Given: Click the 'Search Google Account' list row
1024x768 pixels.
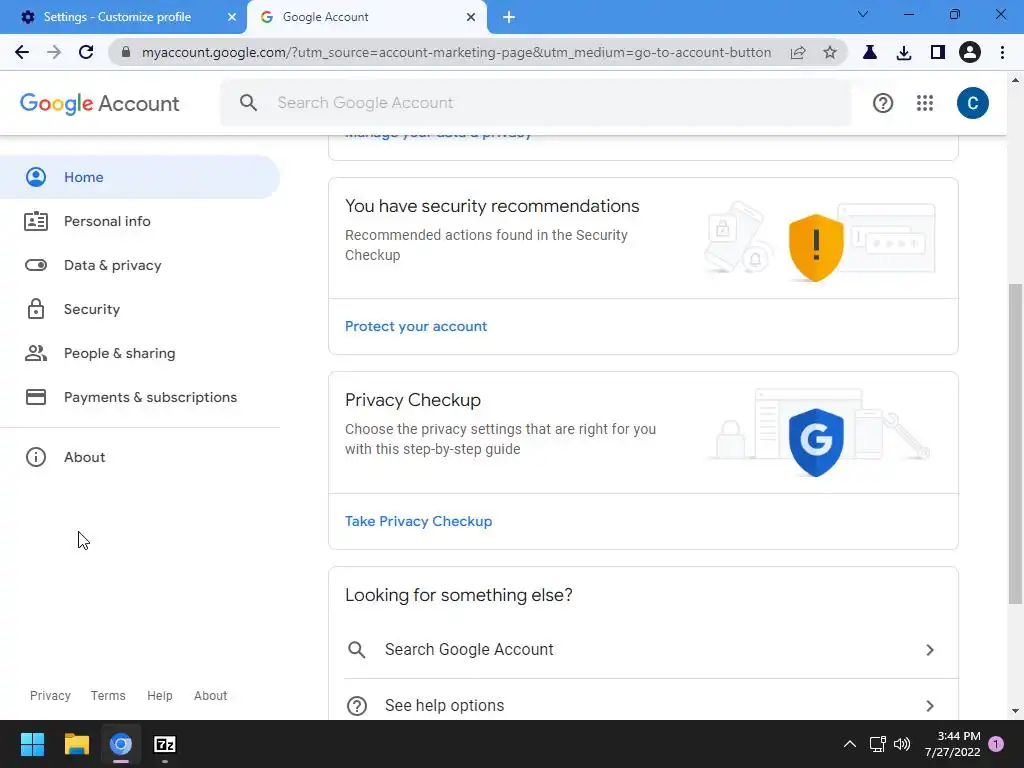Looking at the screenshot, I should (643, 650).
